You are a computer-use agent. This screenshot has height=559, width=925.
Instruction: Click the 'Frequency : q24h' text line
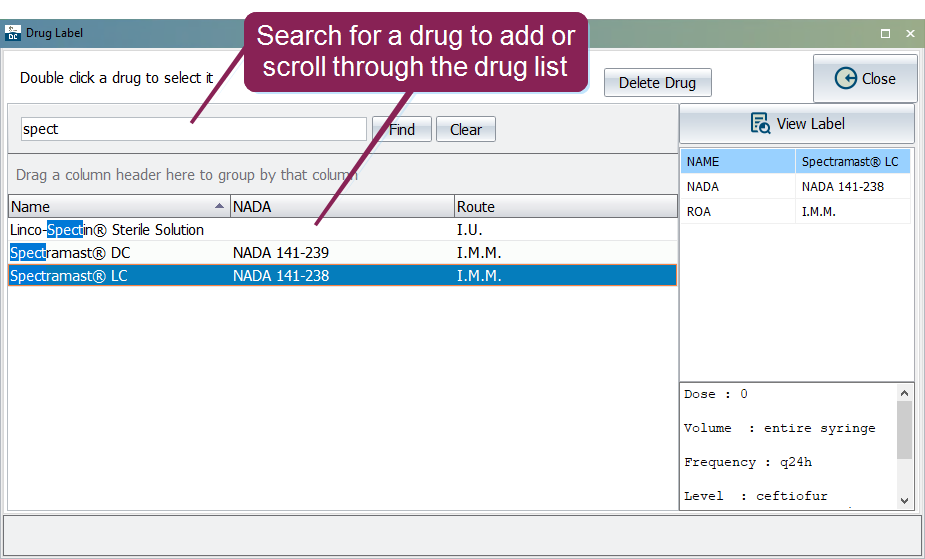[x=748, y=462]
